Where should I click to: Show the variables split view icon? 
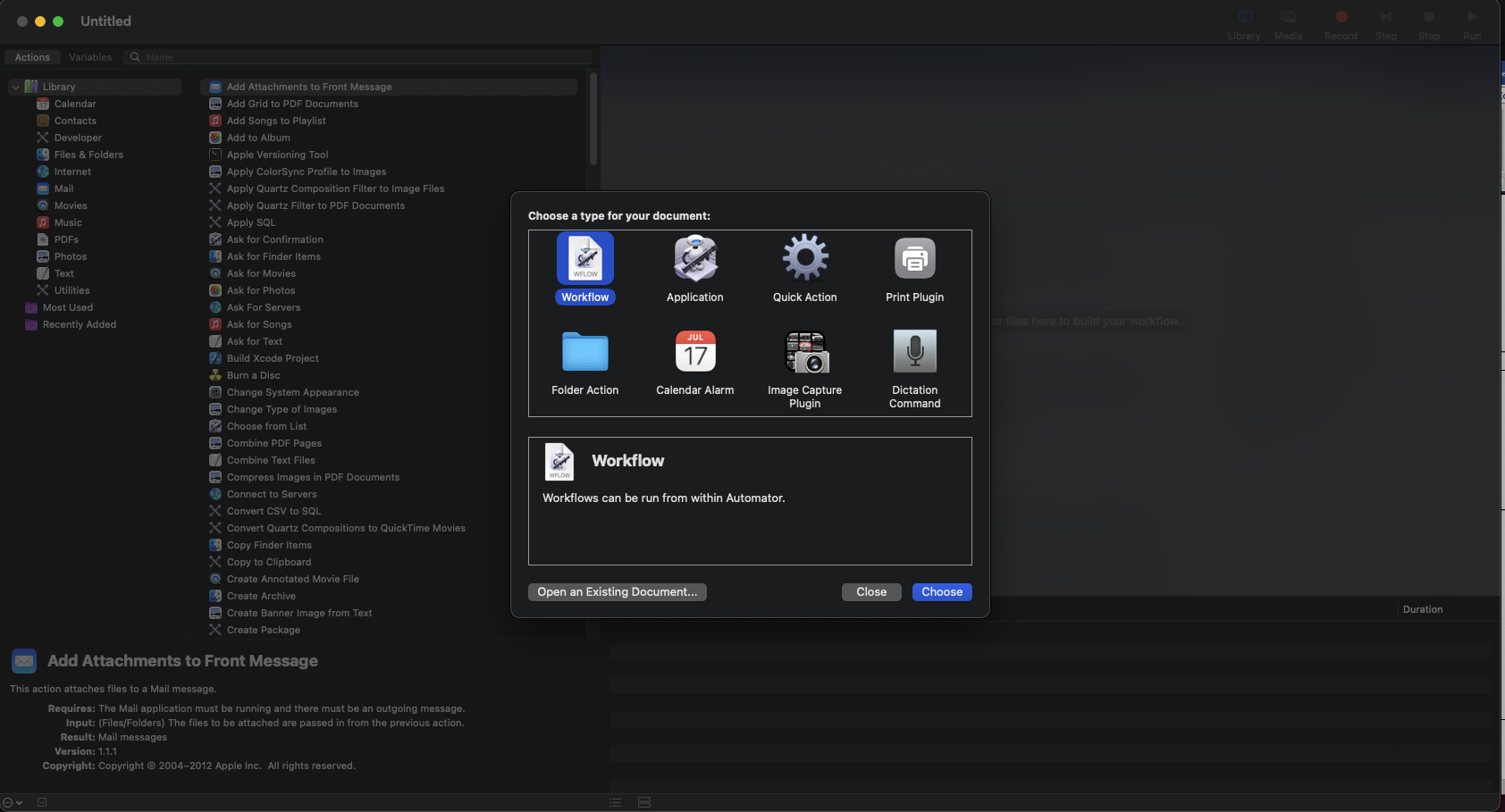(644, 802)
